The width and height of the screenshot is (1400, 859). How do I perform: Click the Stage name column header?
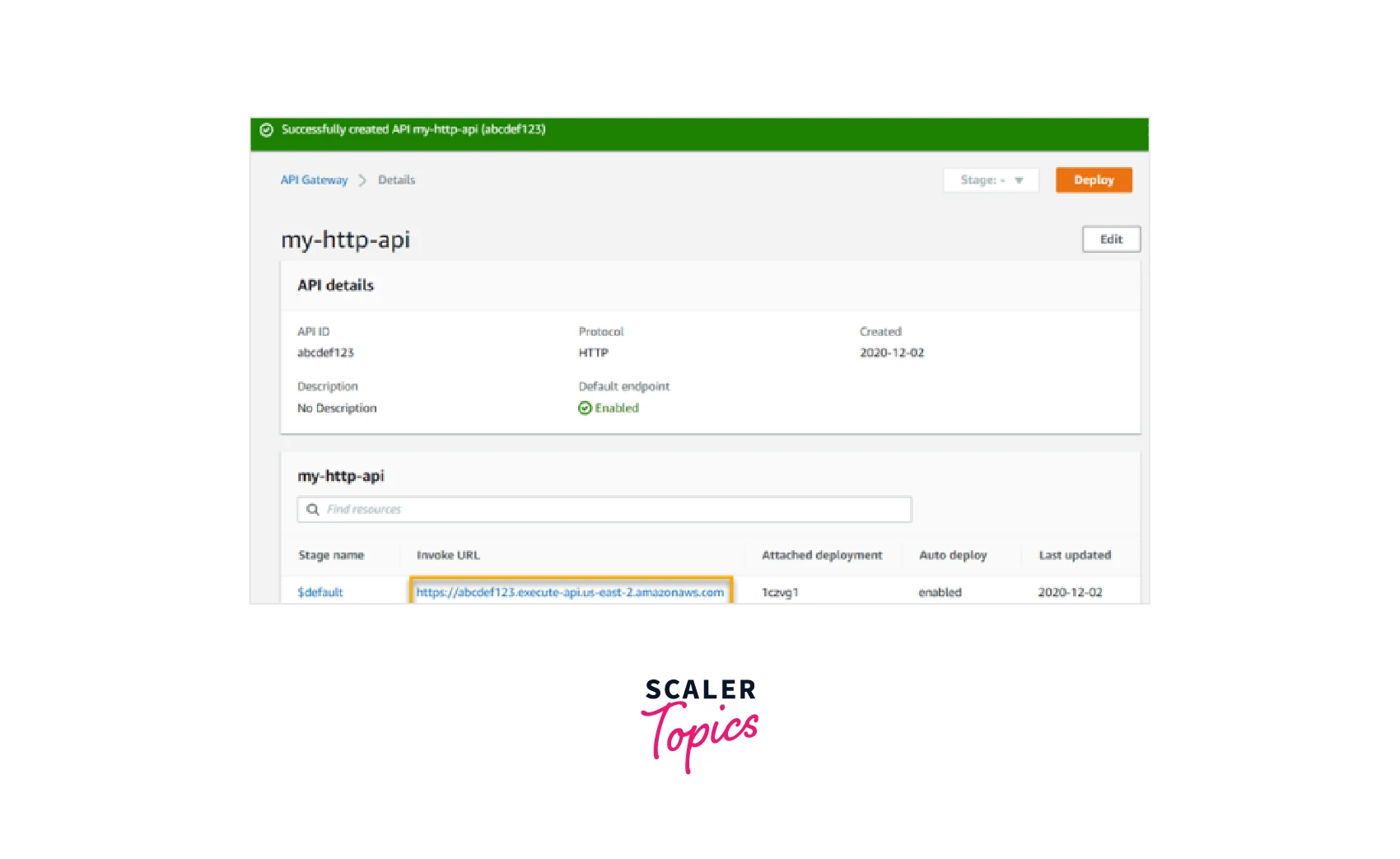click(x=331, y=556)
